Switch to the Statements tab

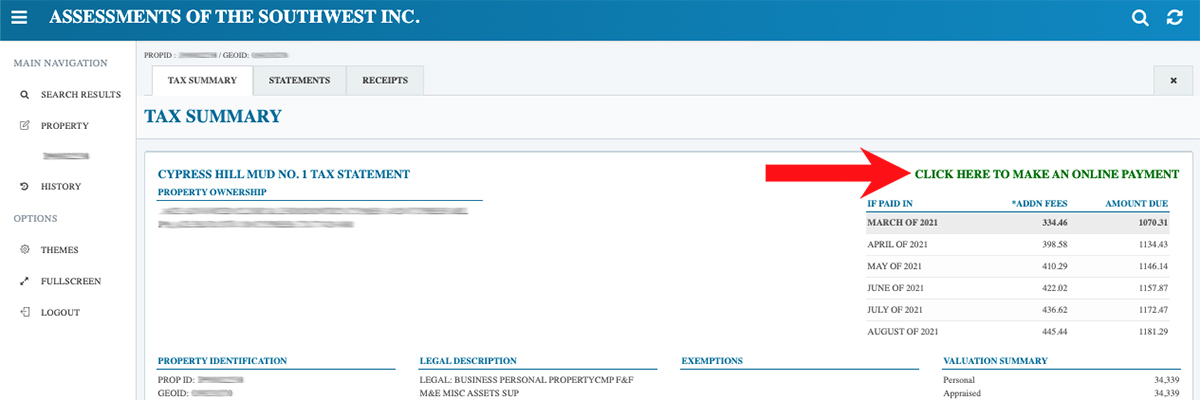click(x=299, y=80)
